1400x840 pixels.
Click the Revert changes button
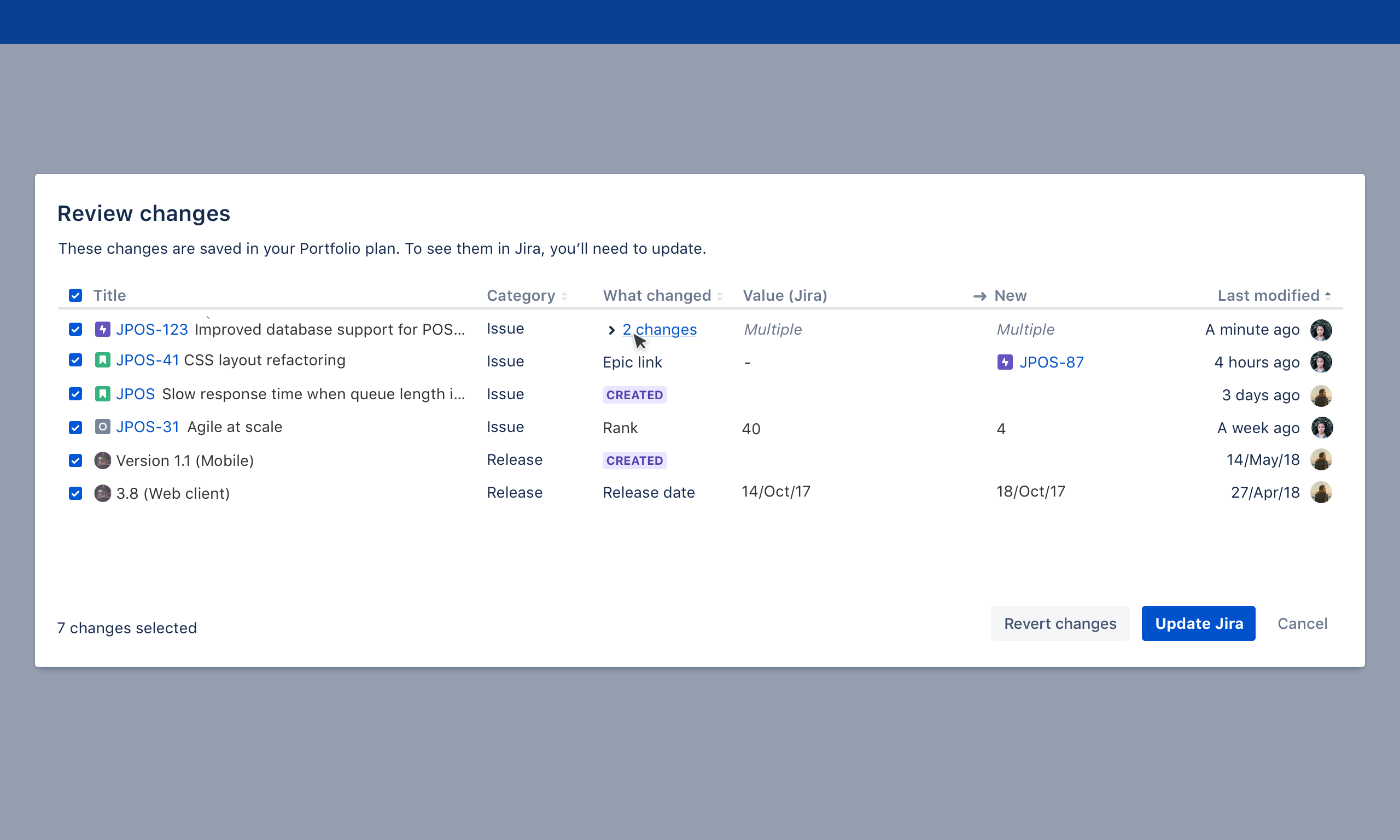coord(1059,623)
